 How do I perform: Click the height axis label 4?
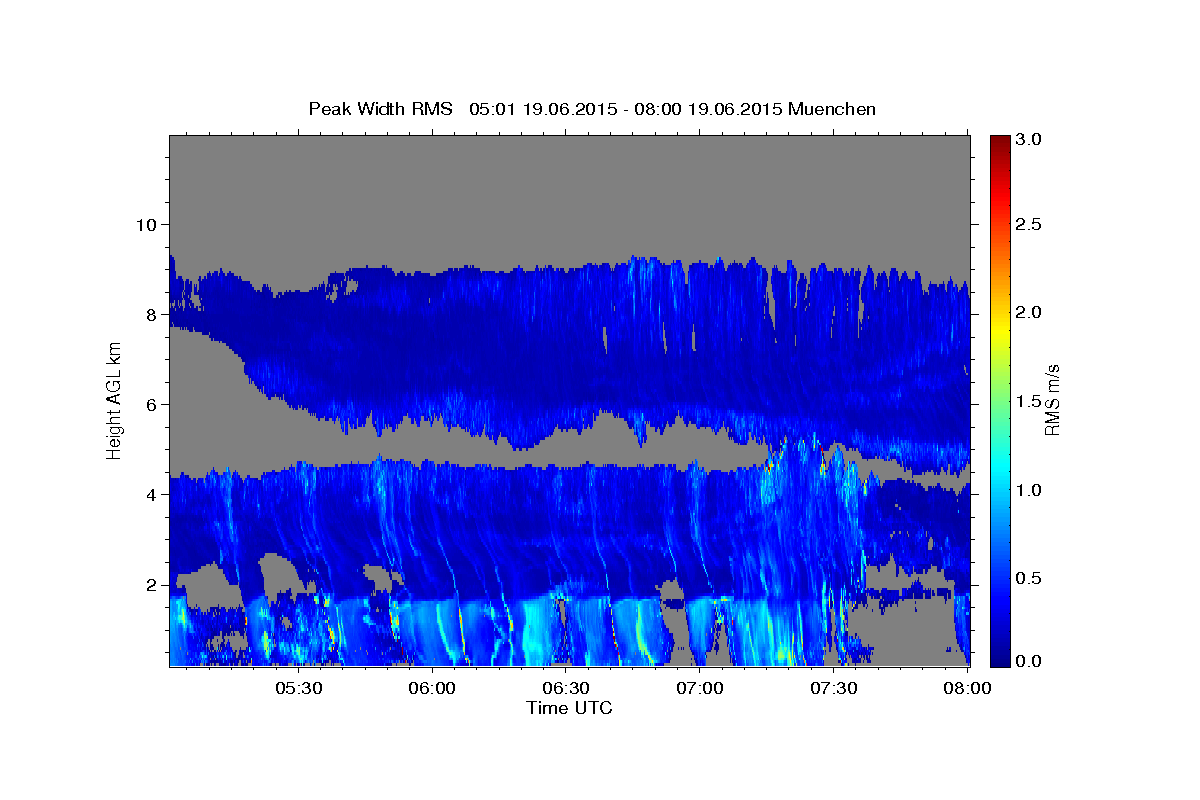pyautogui.click(x=152, y=494)
